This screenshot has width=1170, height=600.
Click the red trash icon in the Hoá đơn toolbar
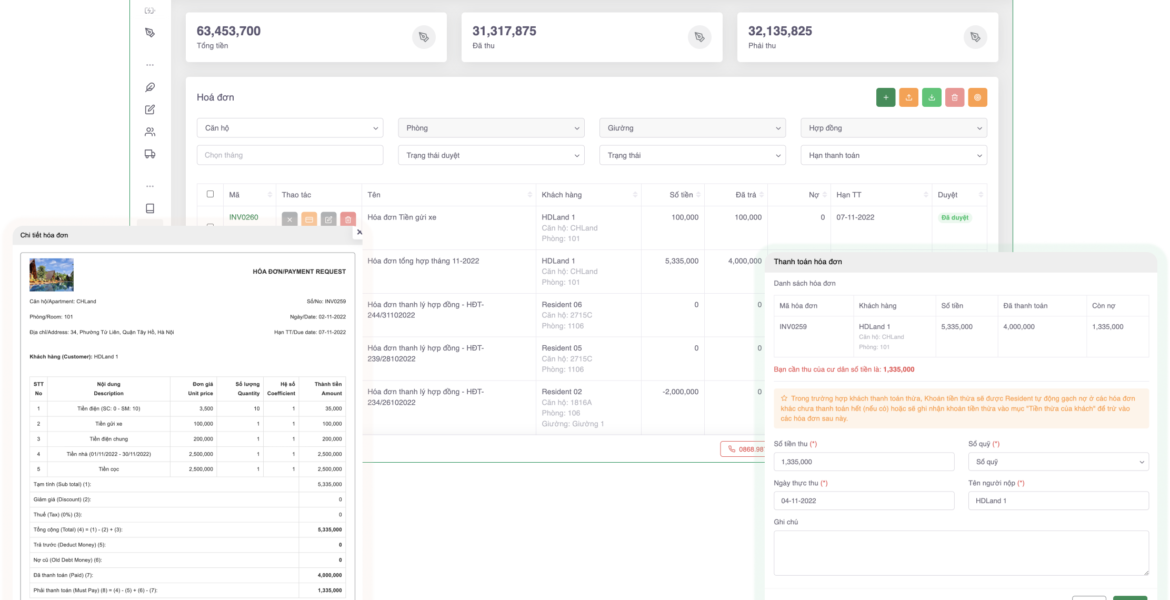[x=954, y=97]
